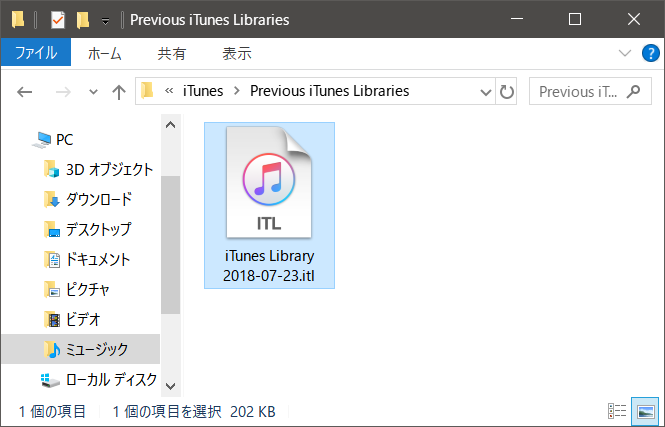Click iTunes in the address breadcrumb
Viewport: 665px width, 427px height.
(x=203, y=91)
